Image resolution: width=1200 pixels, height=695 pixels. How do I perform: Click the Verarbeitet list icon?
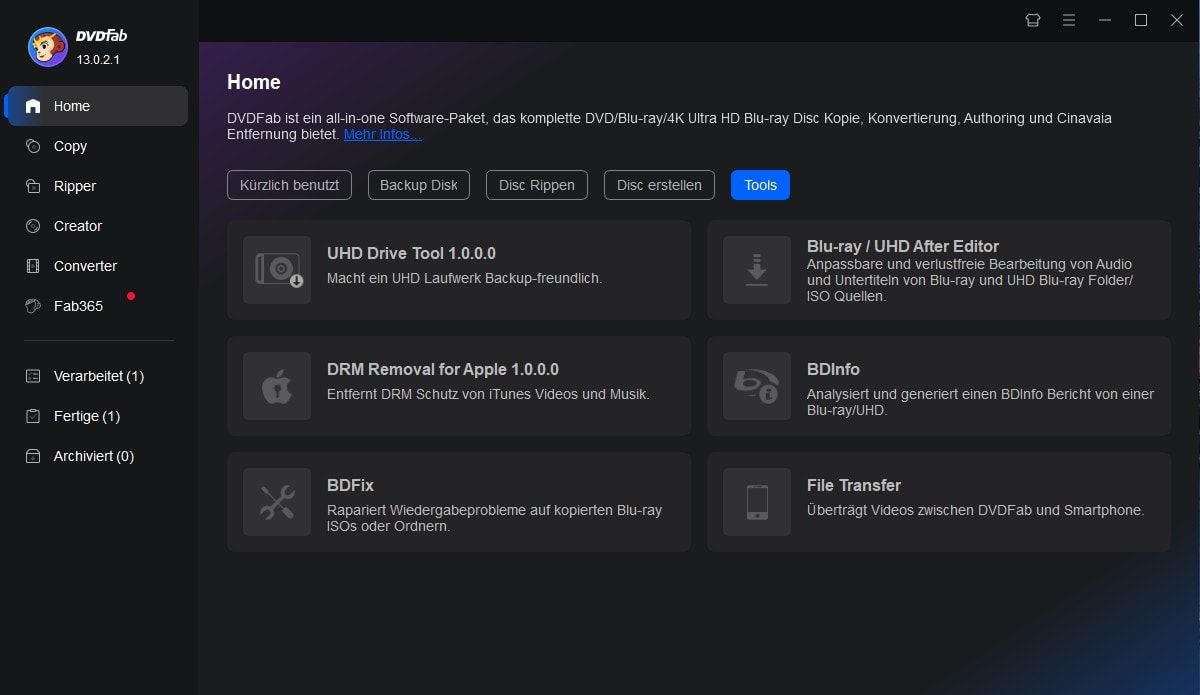coord(33,376)
